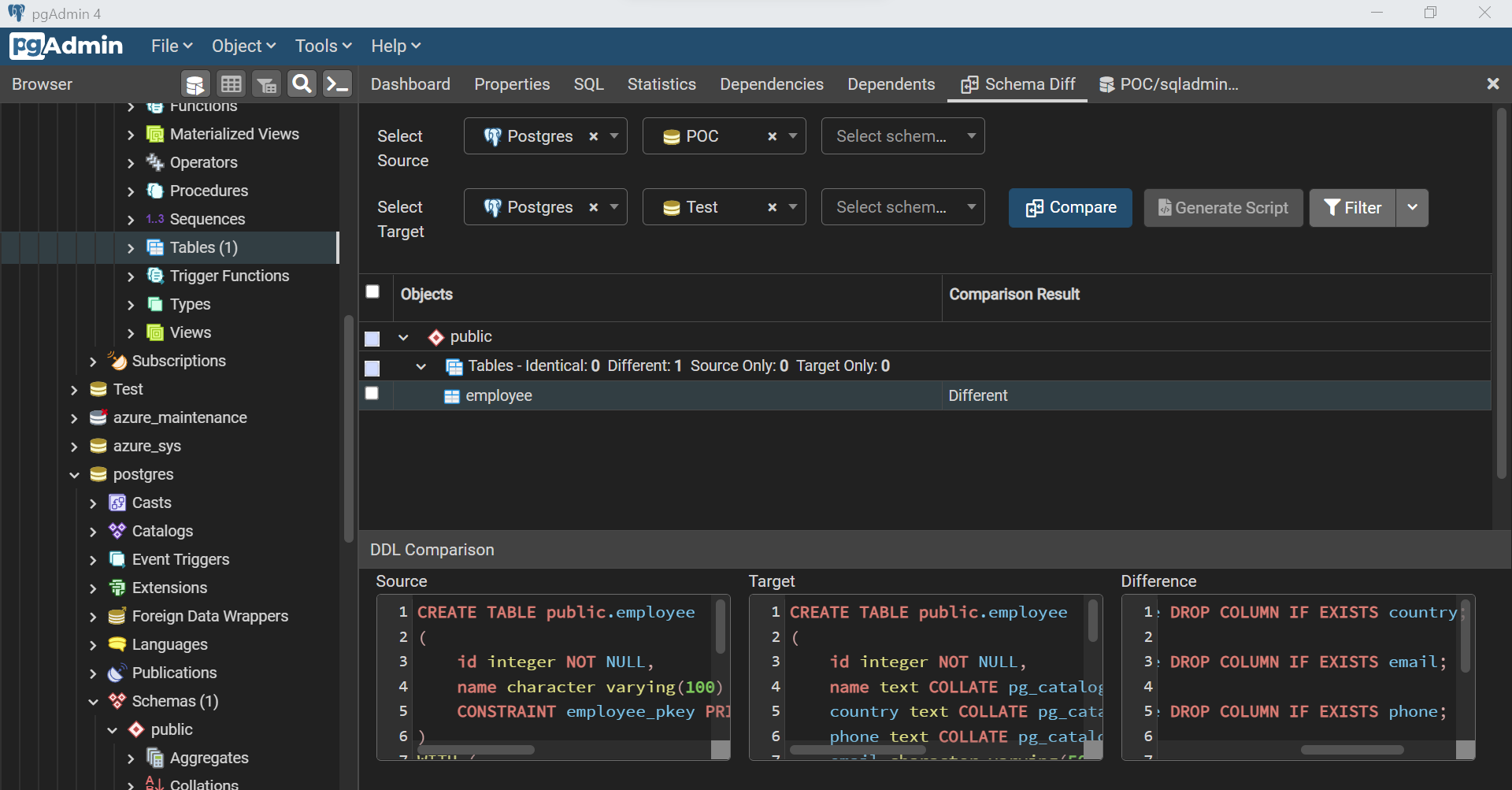
Task: Open the Query Tool database icon
Action: click(x=195, y=83)
